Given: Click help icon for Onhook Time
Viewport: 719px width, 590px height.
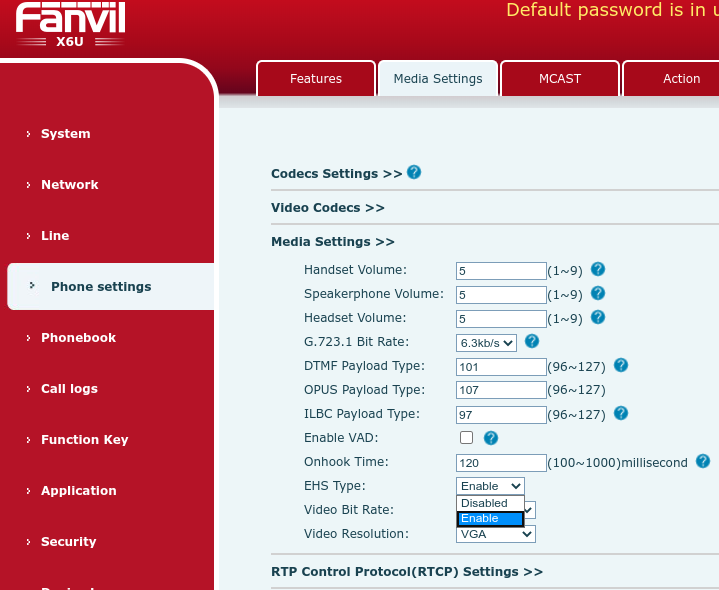Looking at the screenshot, I should [702, 461].
